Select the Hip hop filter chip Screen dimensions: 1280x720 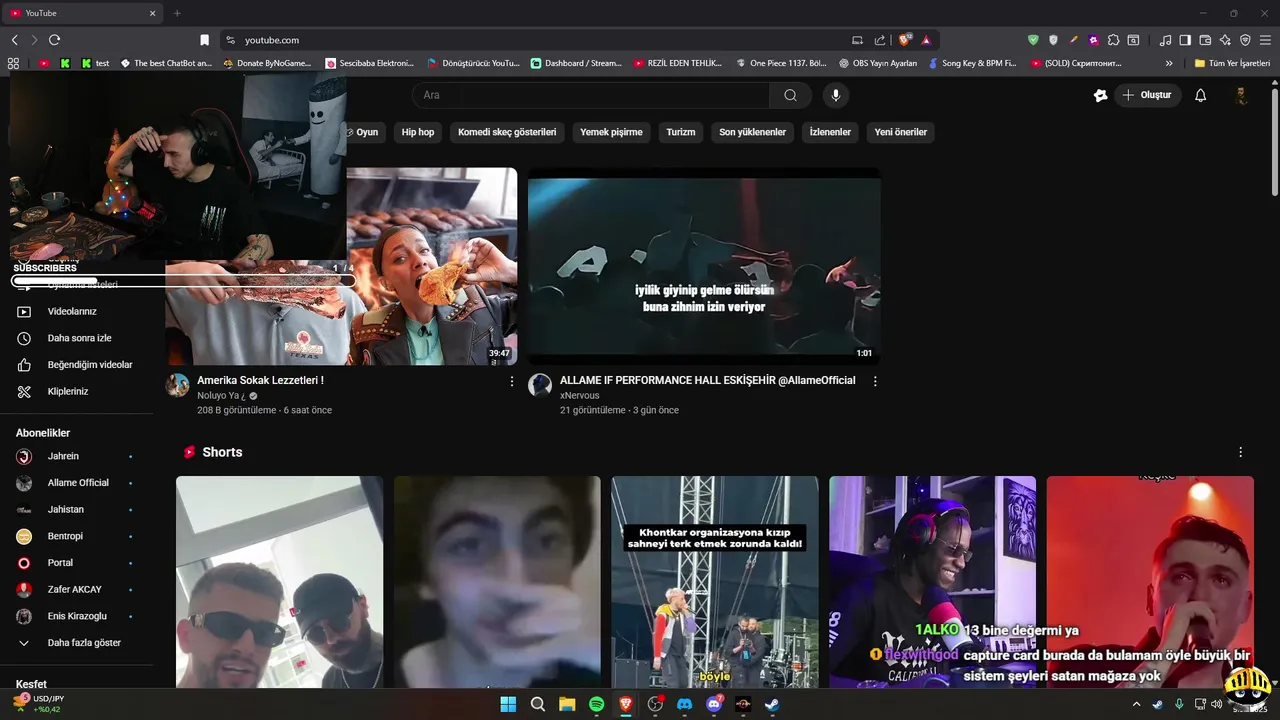tap(418, 132)
